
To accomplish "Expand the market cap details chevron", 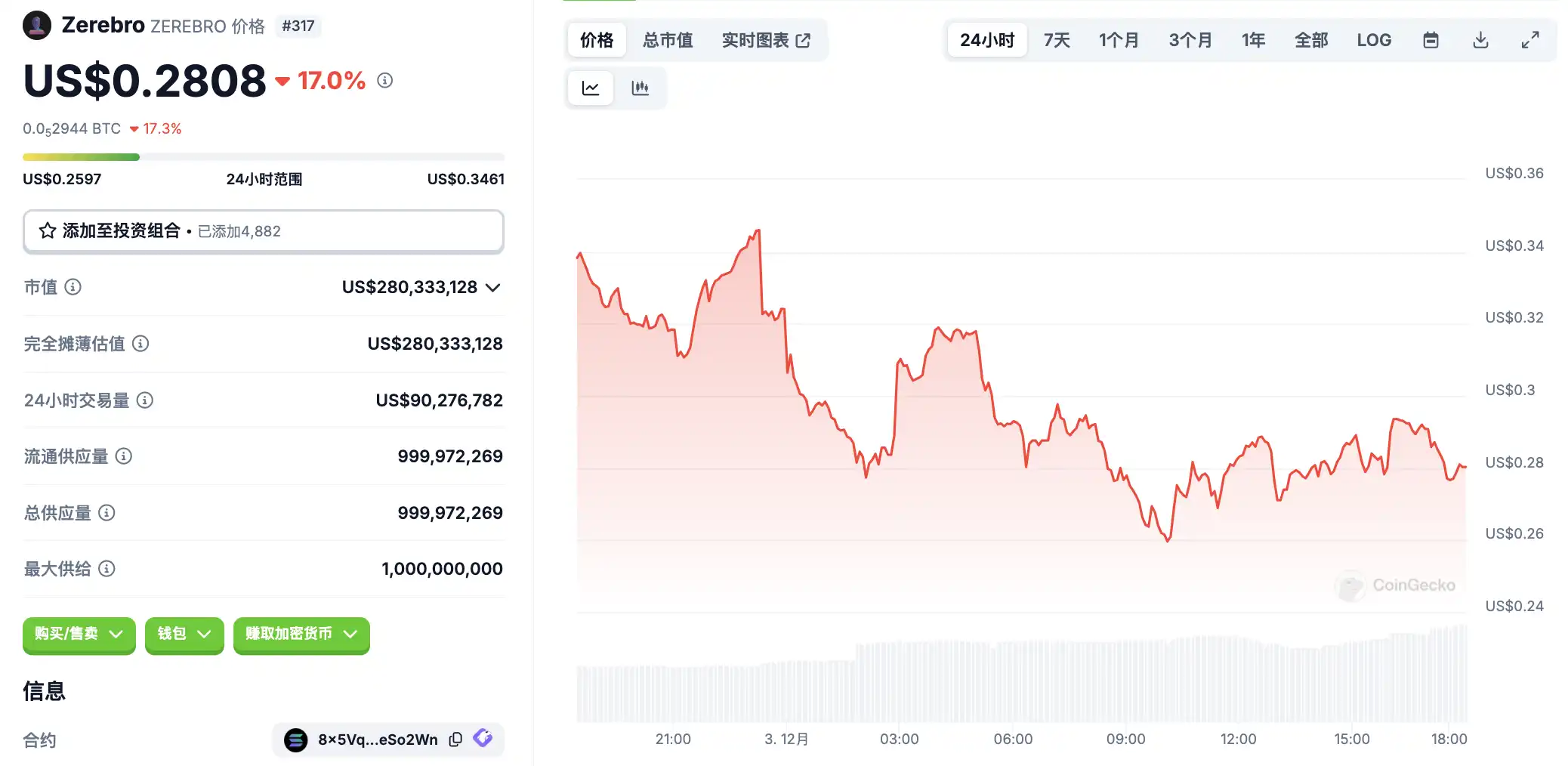I will (x=493, y=287).
